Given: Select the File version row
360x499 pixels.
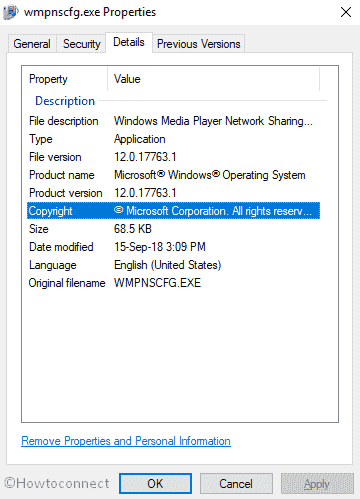Looking at the screenshot, I should click(173, 157).
